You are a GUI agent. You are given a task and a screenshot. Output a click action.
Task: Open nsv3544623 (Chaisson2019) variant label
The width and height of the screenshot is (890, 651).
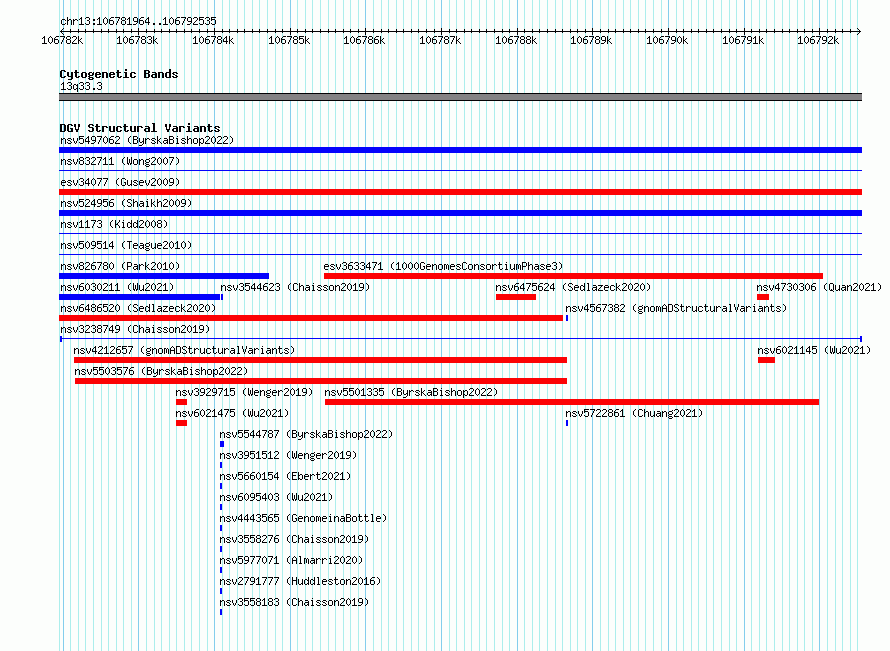[x=295, y=287]
